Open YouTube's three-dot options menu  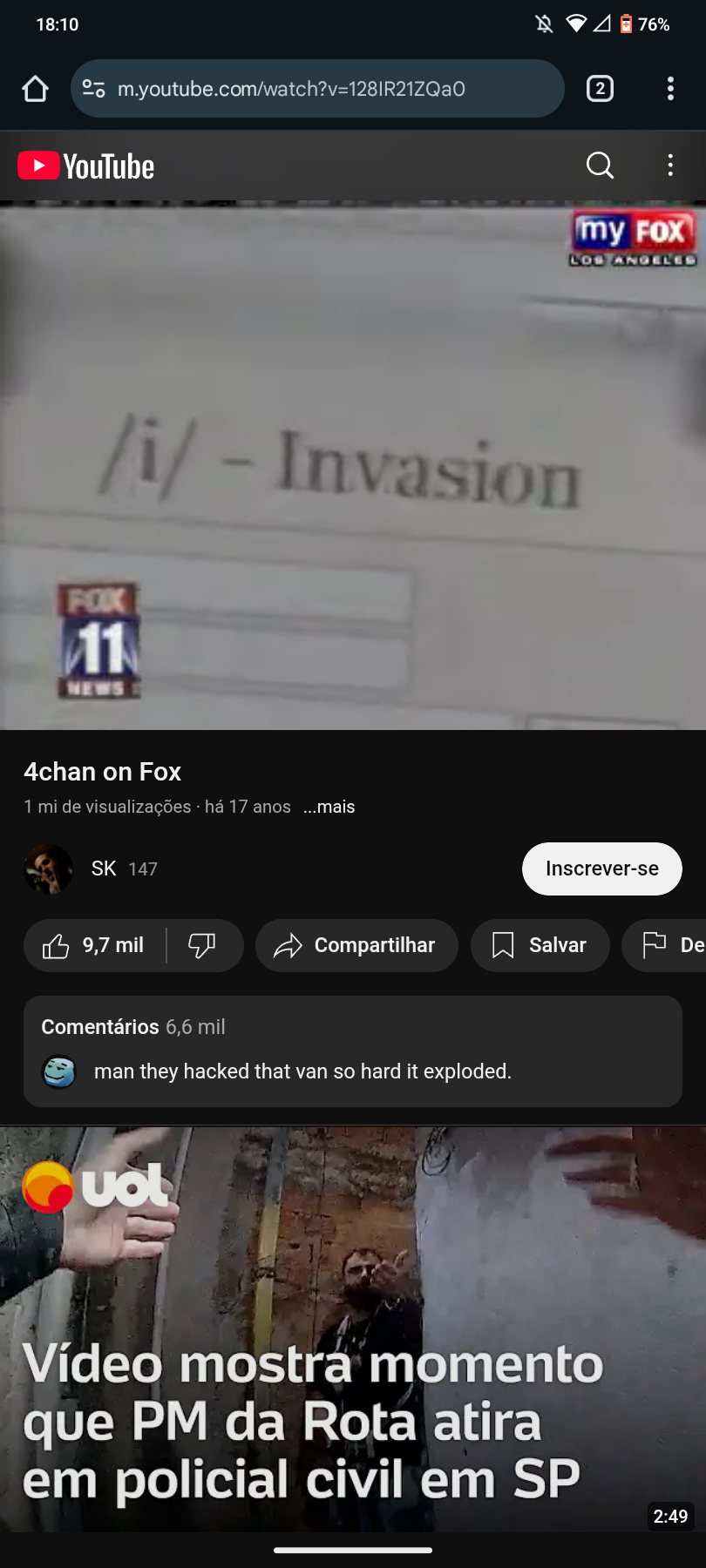point(670,166)
